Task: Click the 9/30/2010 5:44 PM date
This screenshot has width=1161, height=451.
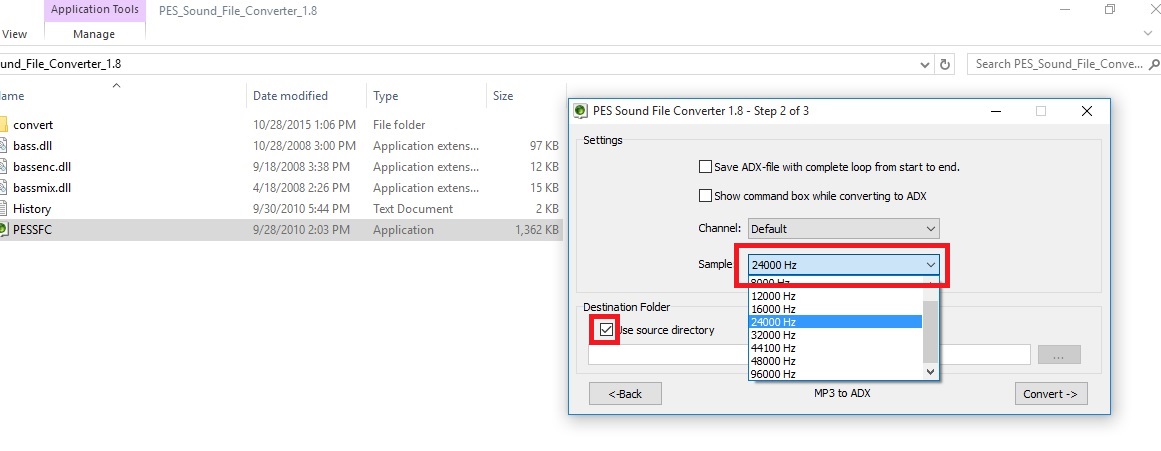Action: 301,209
